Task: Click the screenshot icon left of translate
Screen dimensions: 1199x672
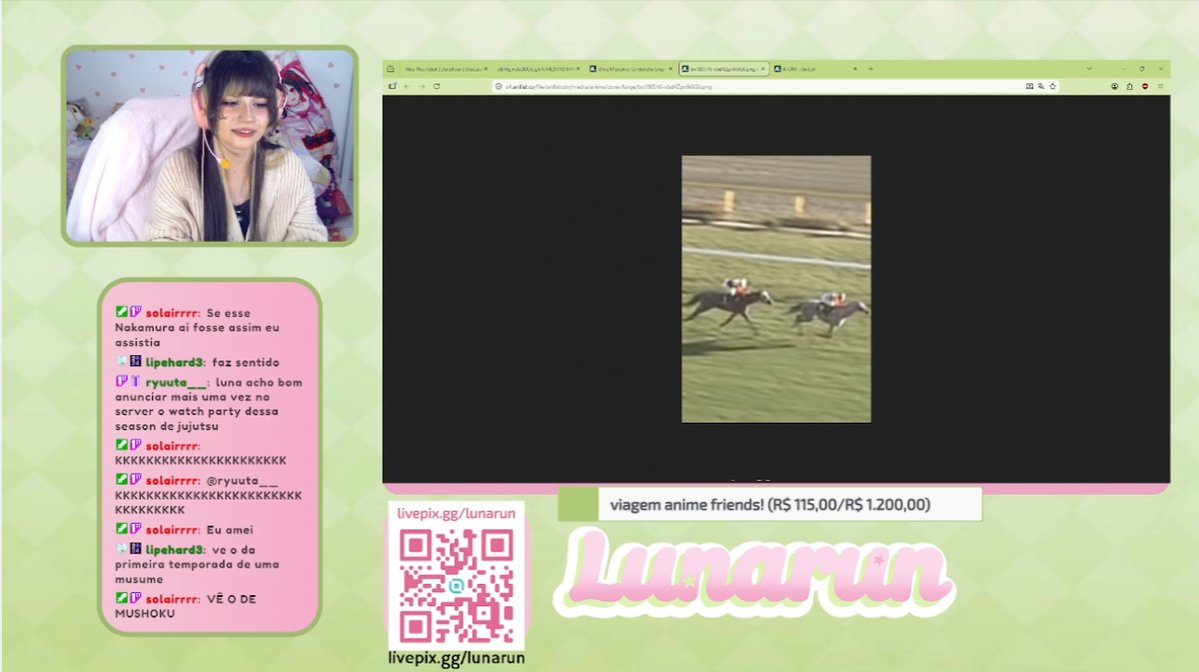Action: [1029, 86]
